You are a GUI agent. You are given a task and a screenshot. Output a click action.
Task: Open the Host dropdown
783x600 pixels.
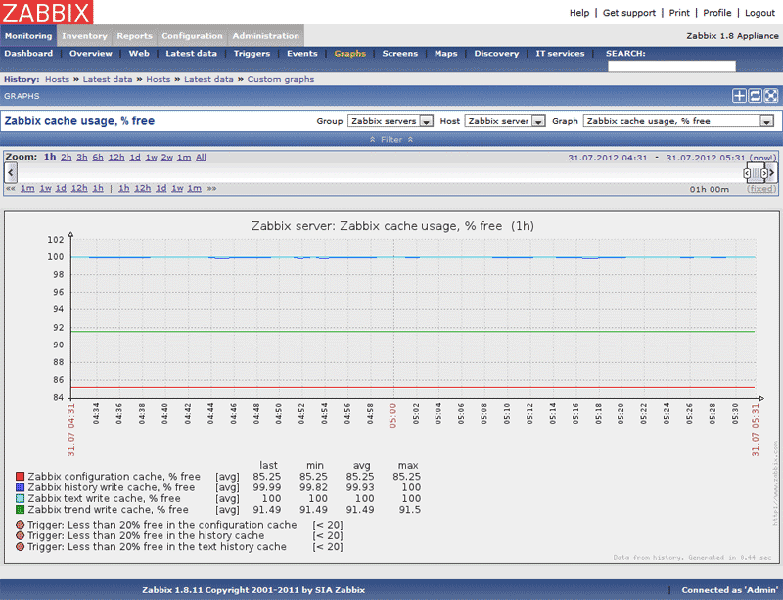click(506, 121)
